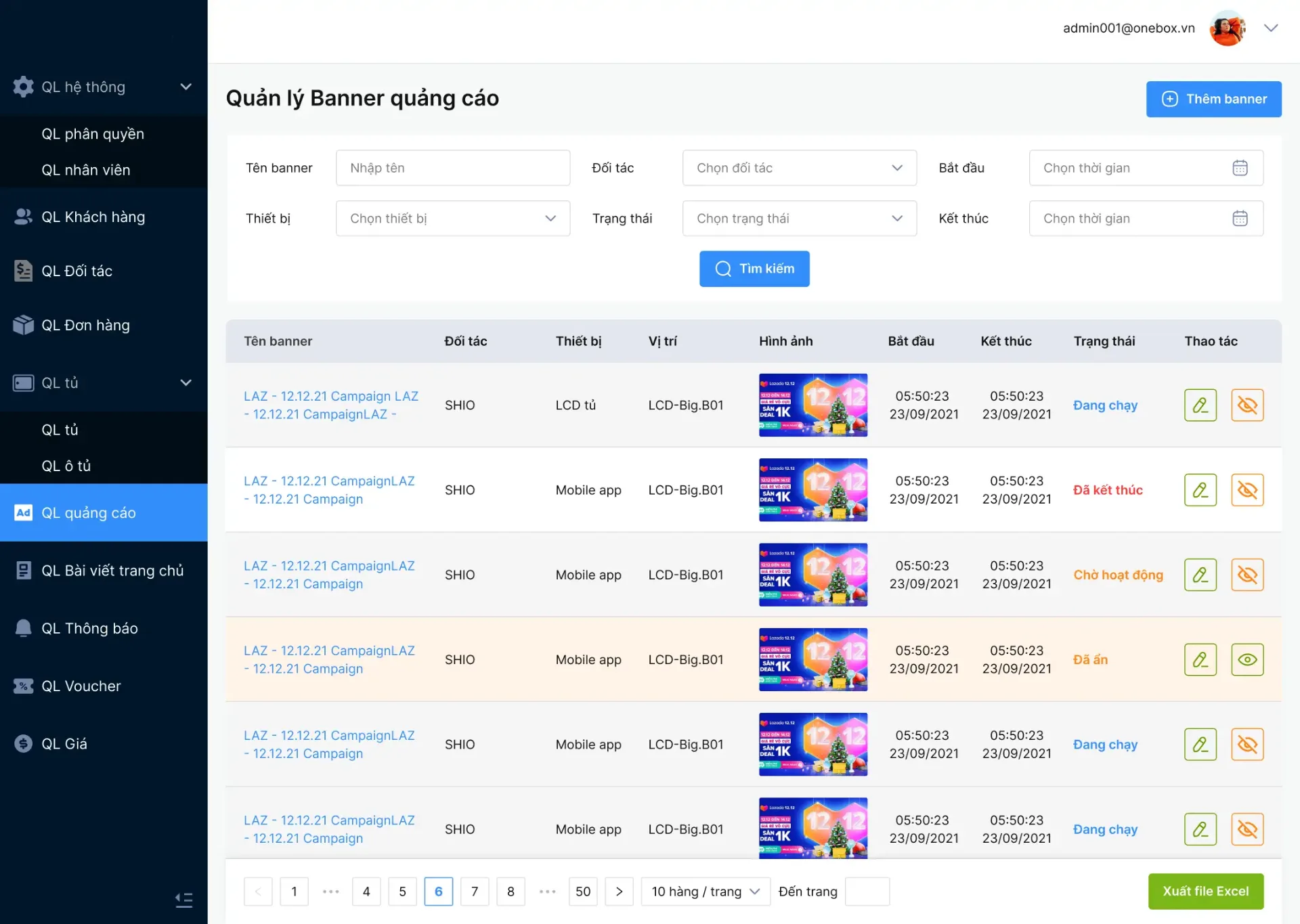The height and width of the screenshot is (924, 1300).
Task: Show the hidden Đã ẩn banner
Action: pos(1247,659)
